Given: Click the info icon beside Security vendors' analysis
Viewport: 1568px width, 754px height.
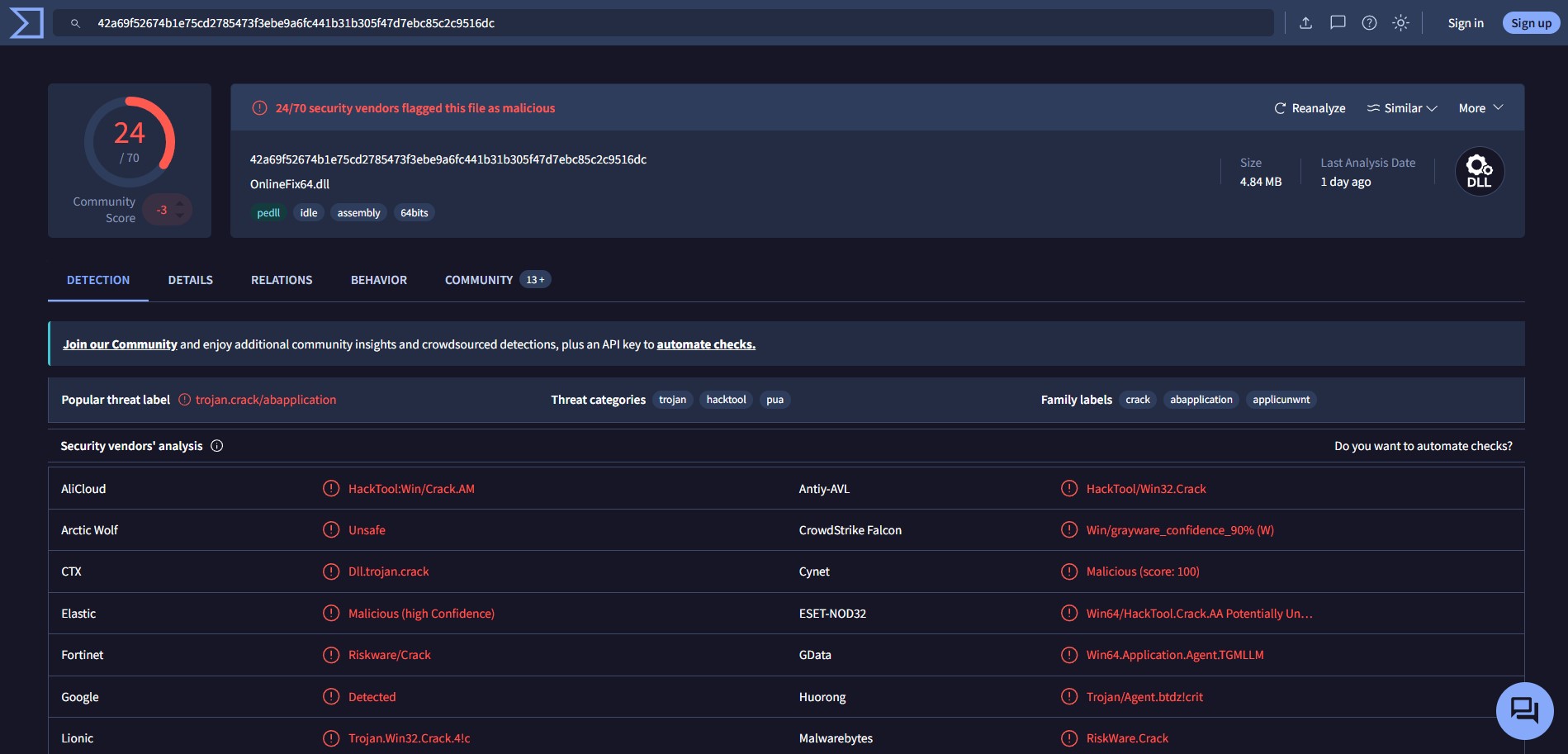Looking at the screenshot, I should tap(217, 446).
